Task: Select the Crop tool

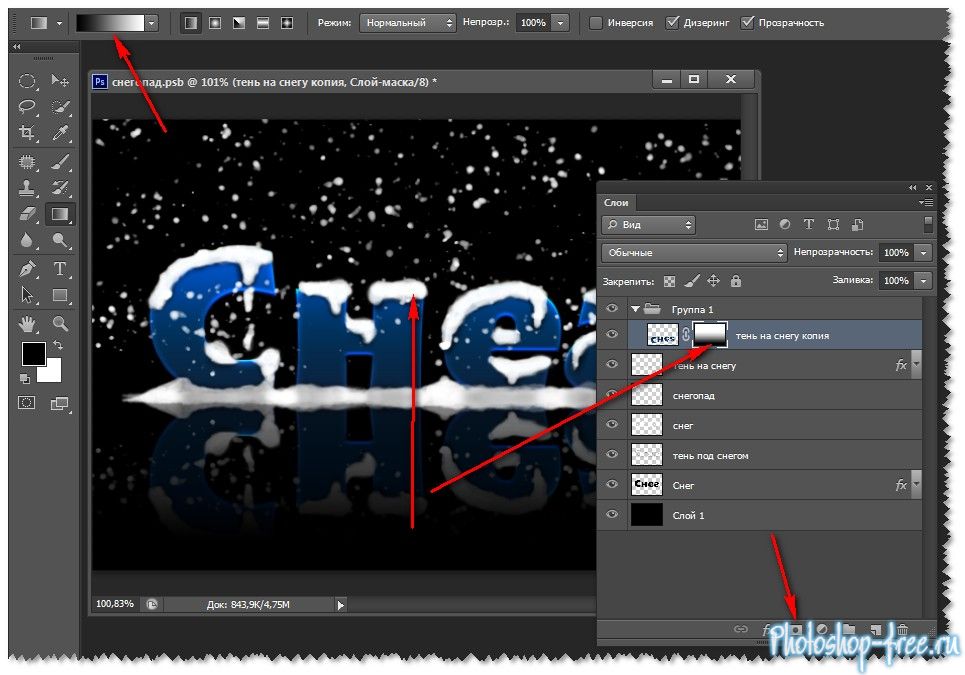Action: [x=28, y=132]
